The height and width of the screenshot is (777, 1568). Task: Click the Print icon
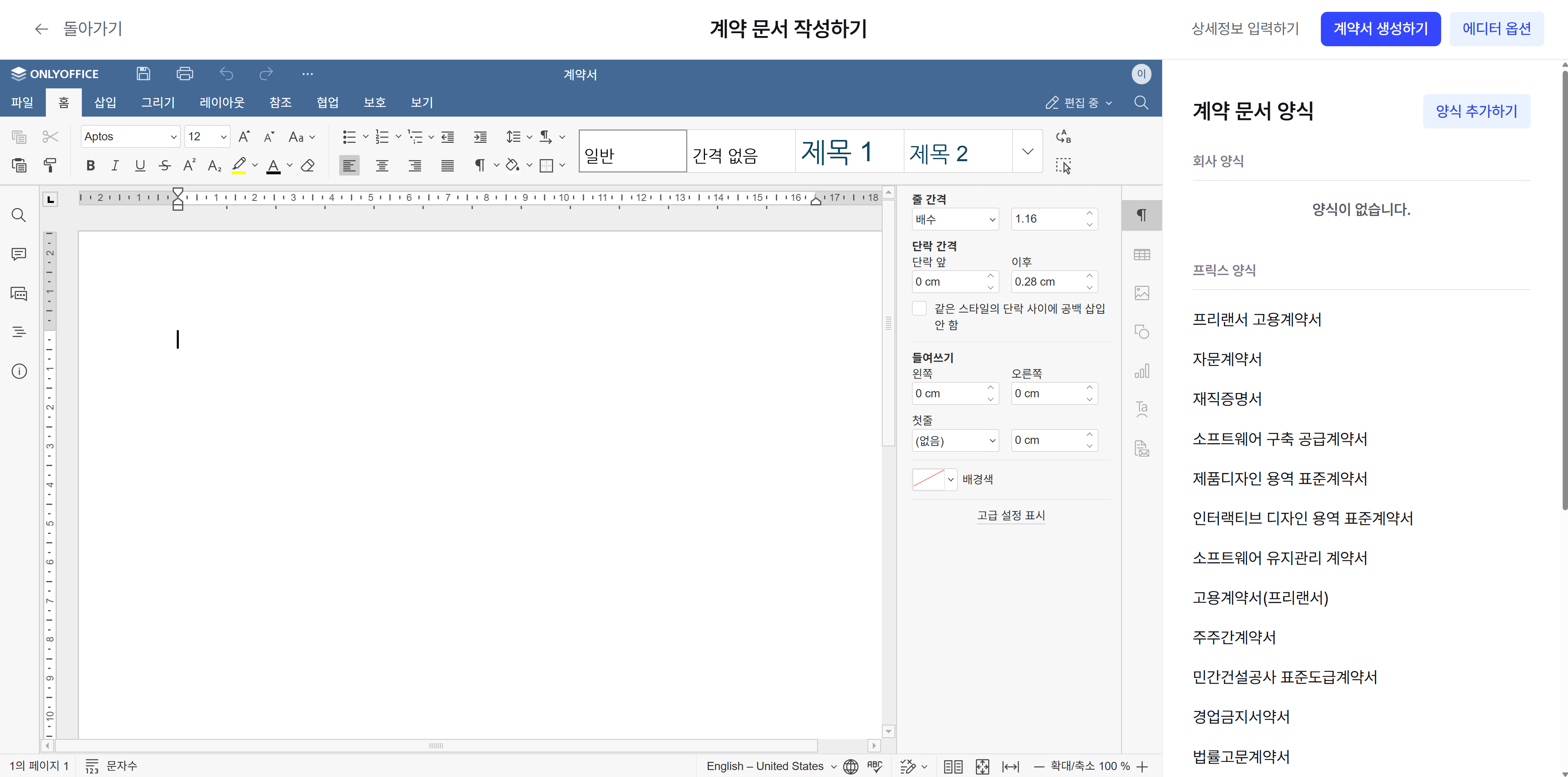(185, 74)
